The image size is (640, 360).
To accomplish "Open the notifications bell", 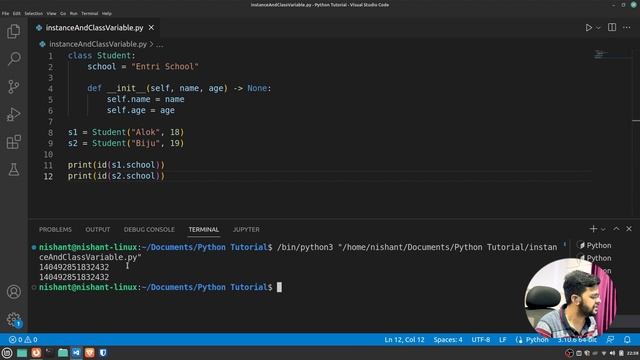I will tap(627, 340).
